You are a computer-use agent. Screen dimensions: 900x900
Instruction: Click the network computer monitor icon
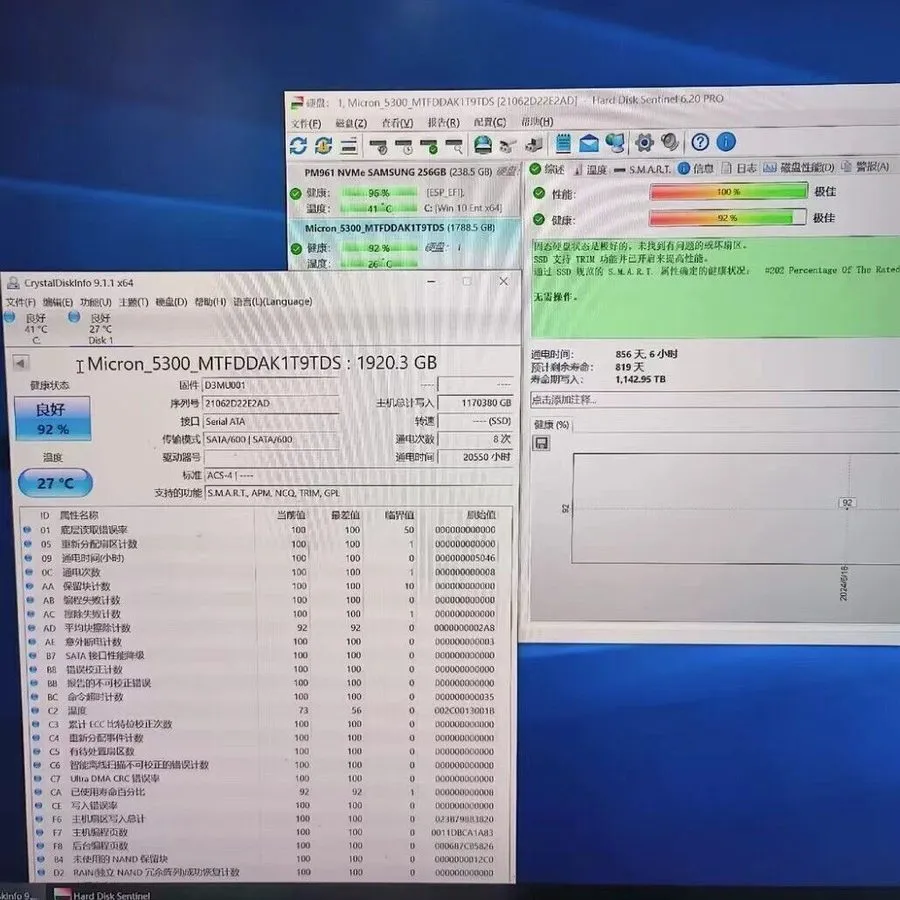pos(615,143)
